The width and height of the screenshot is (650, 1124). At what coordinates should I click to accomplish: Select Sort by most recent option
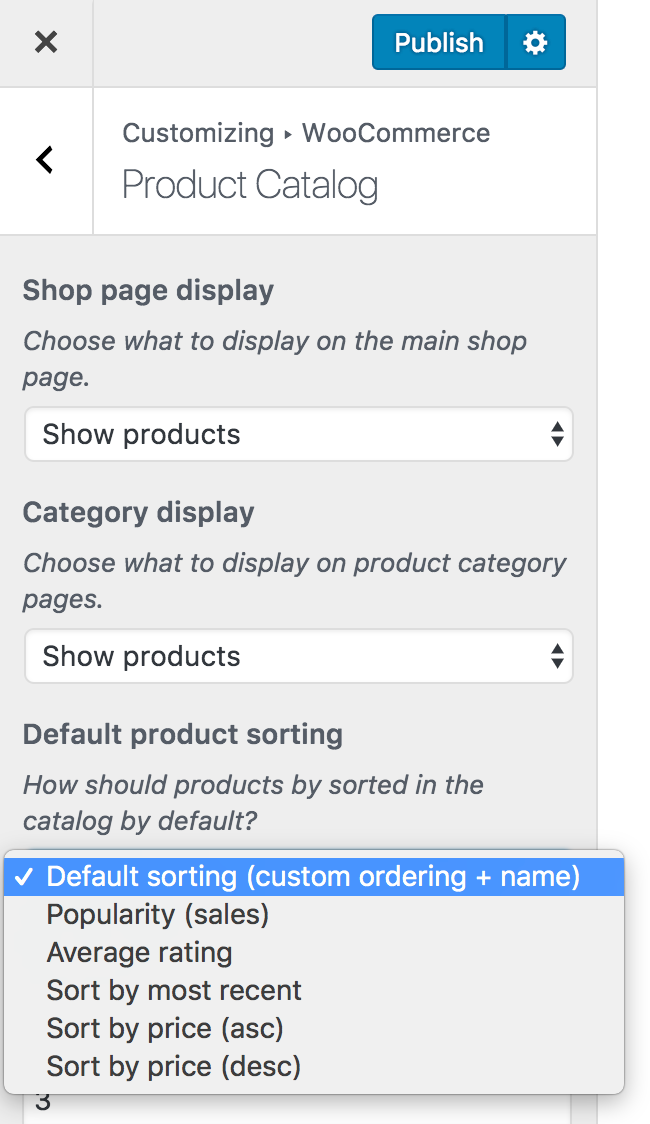174,990
